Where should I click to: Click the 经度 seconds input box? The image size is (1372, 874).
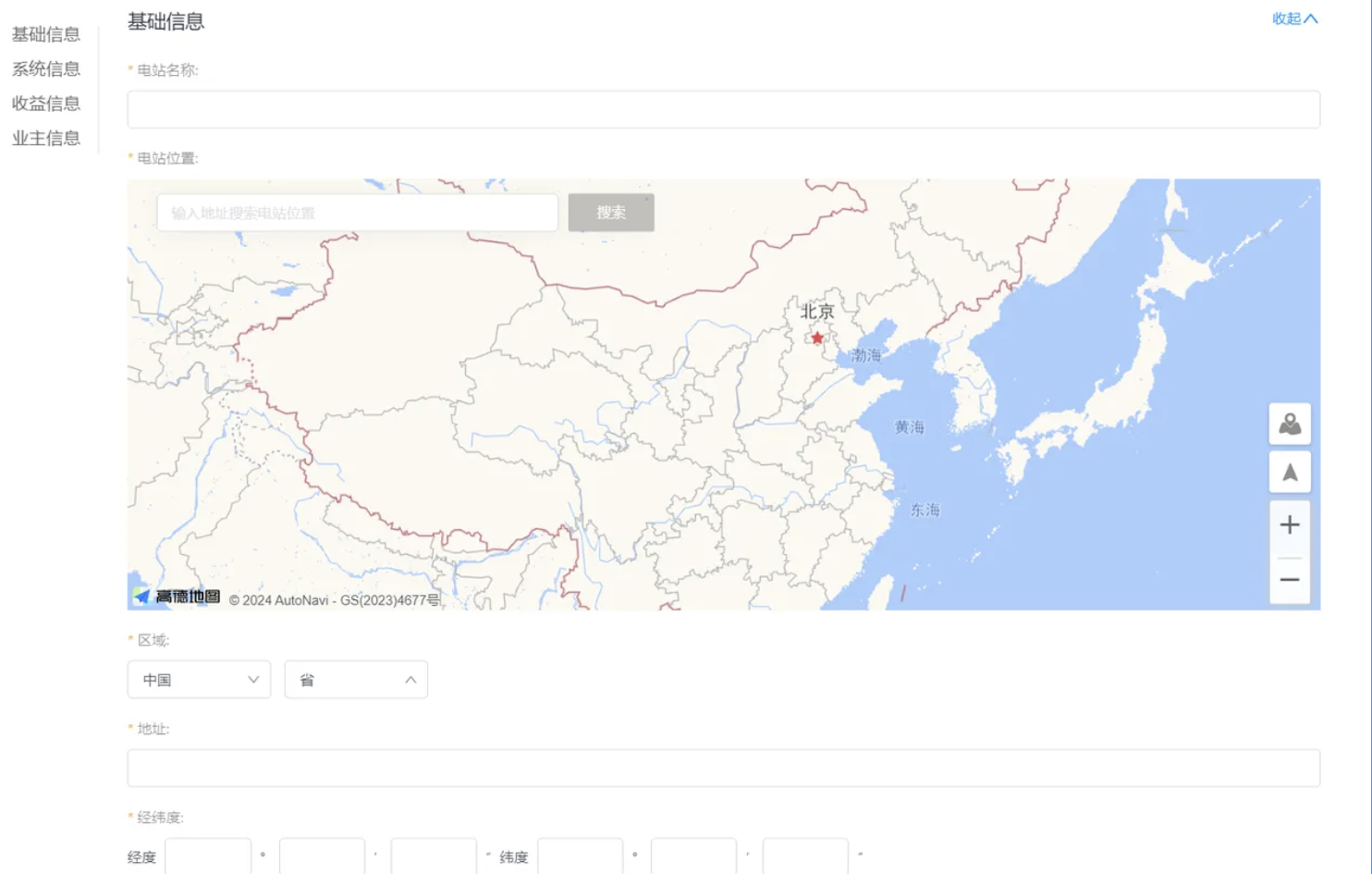click(x=434, y=856)
